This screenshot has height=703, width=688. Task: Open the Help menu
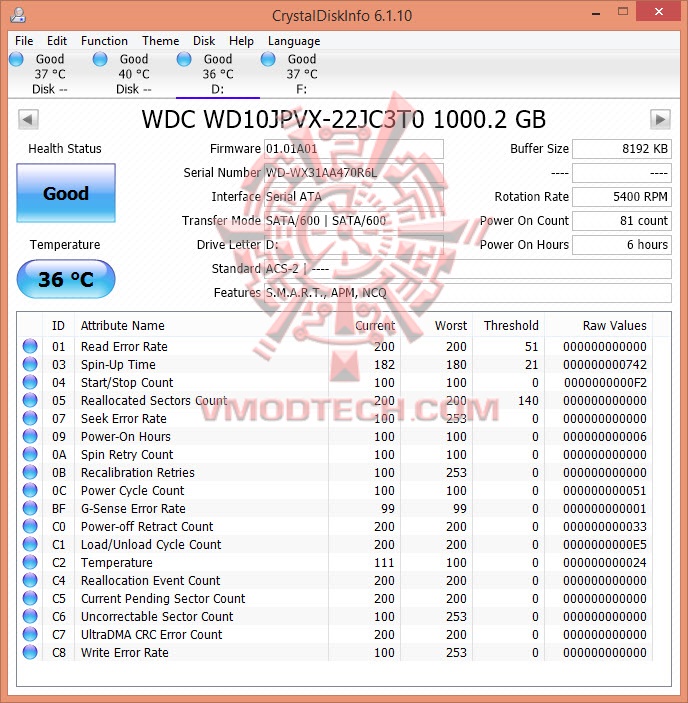[241, 41]
